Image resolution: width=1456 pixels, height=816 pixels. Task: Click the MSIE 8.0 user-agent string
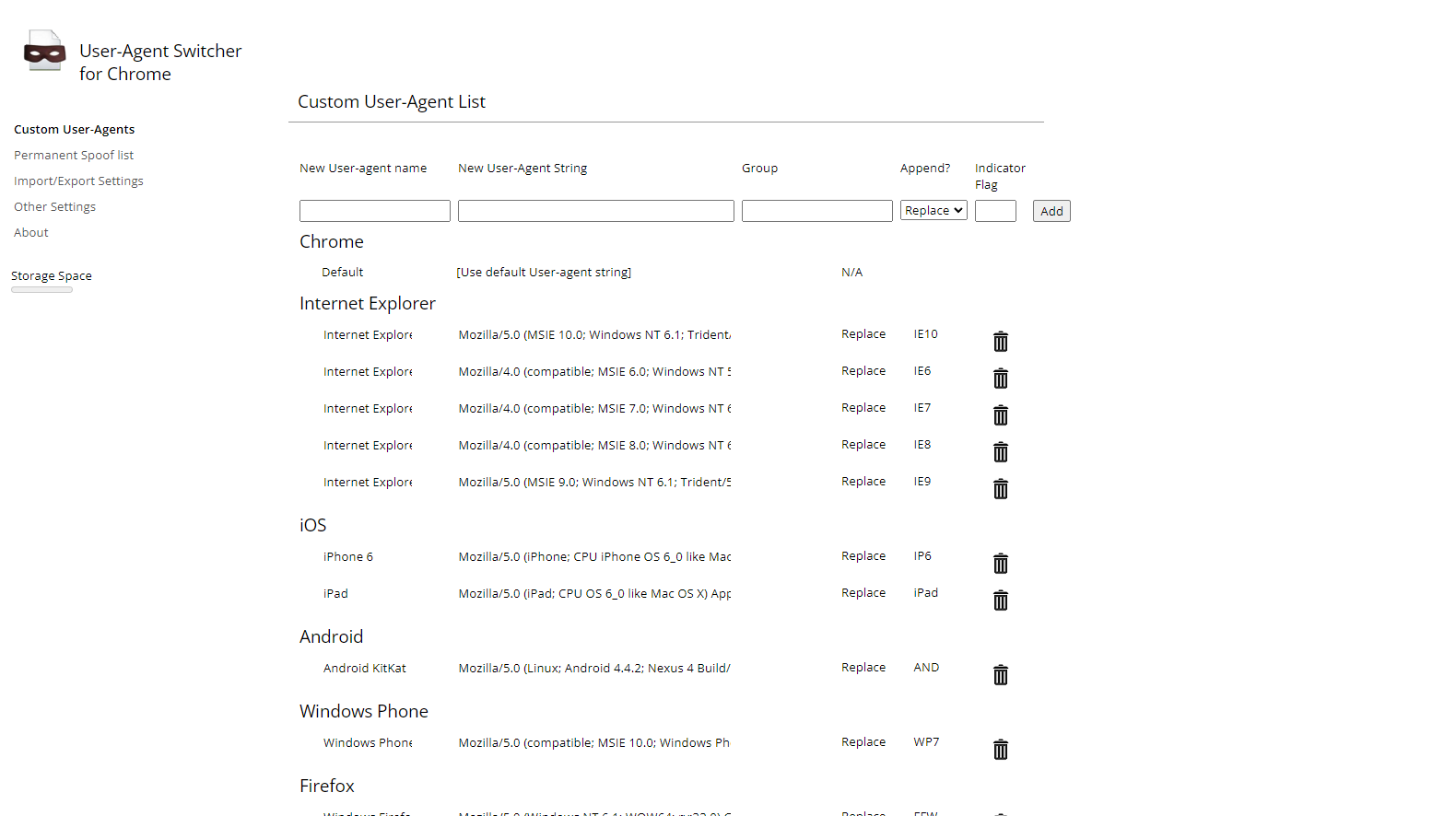tap(594, 446)
